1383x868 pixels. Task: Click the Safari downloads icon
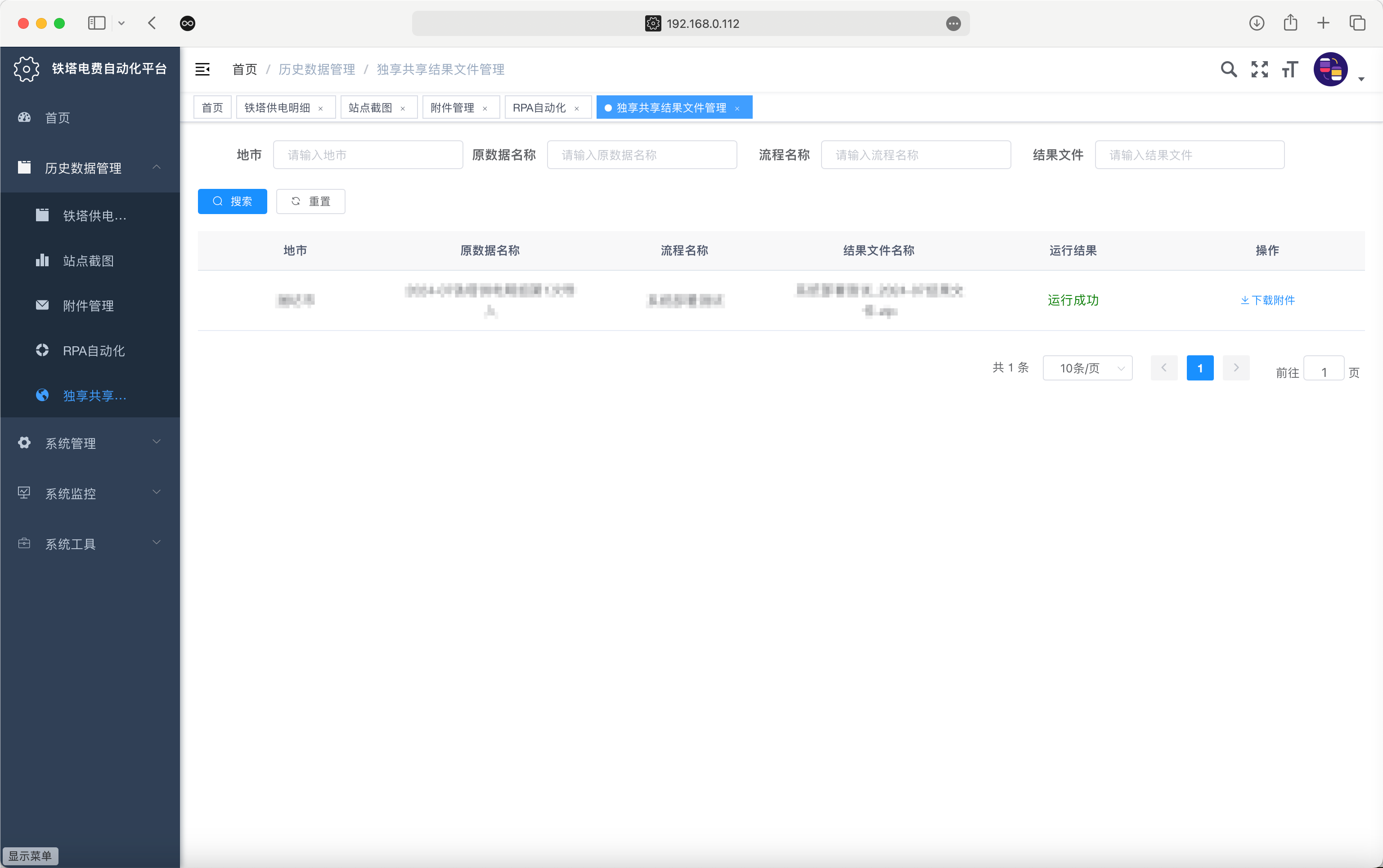1256,23
